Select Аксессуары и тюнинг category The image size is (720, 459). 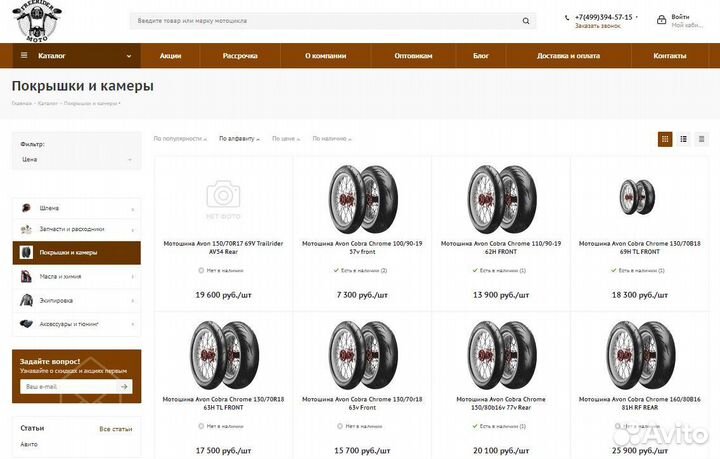pos(77,324)
